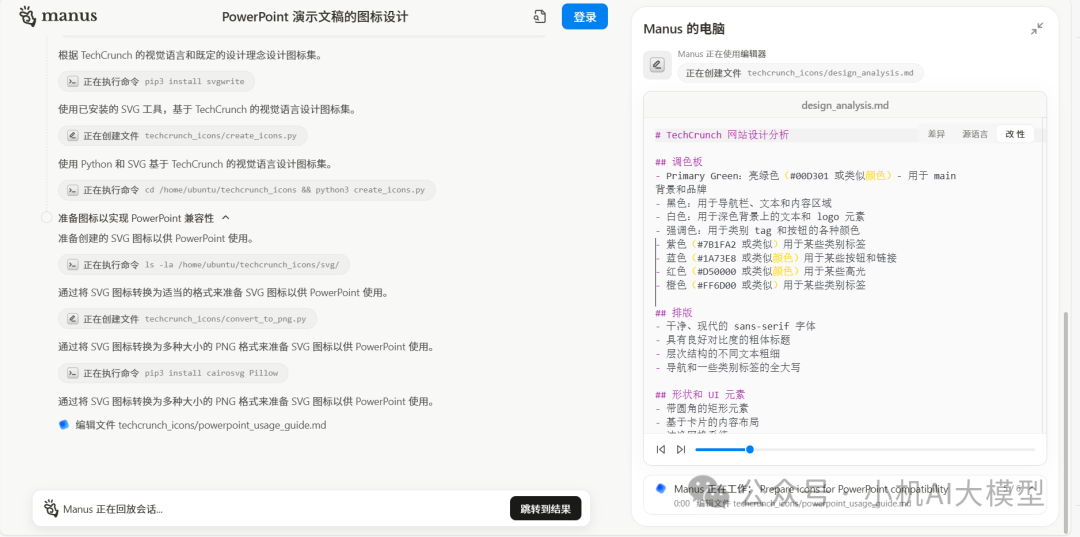Click blue icon beside 编辑文件 powerpoint_usage_guide.md
Screen dimensions: 1080x537
(x=64, y=425)
